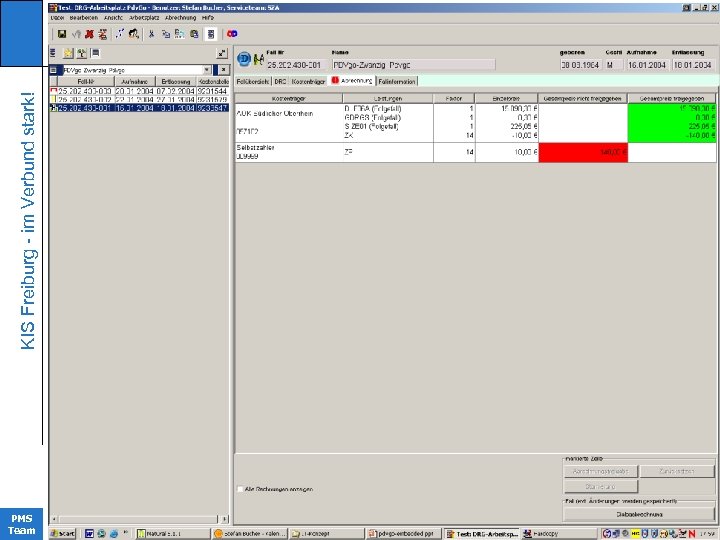Select case row 25.202.430-003
This screenshot has height=540, width=720.
click(139, 91)
